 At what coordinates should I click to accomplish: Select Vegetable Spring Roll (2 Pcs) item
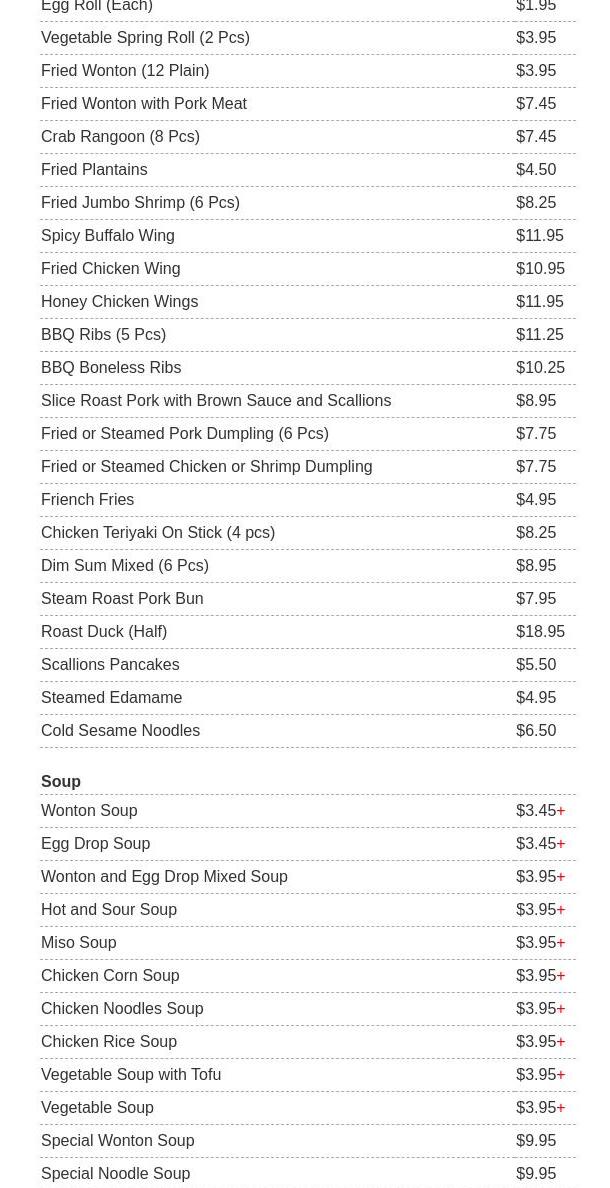308,38
